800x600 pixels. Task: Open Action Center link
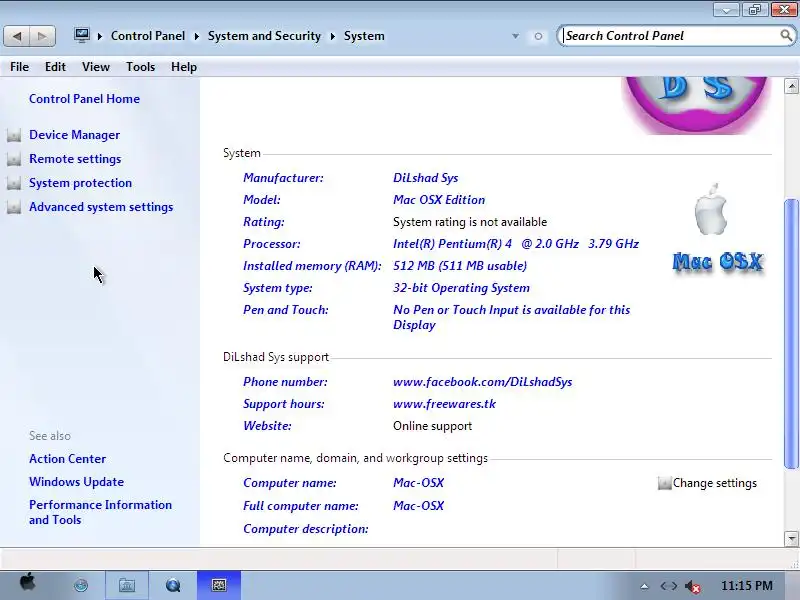67,459
